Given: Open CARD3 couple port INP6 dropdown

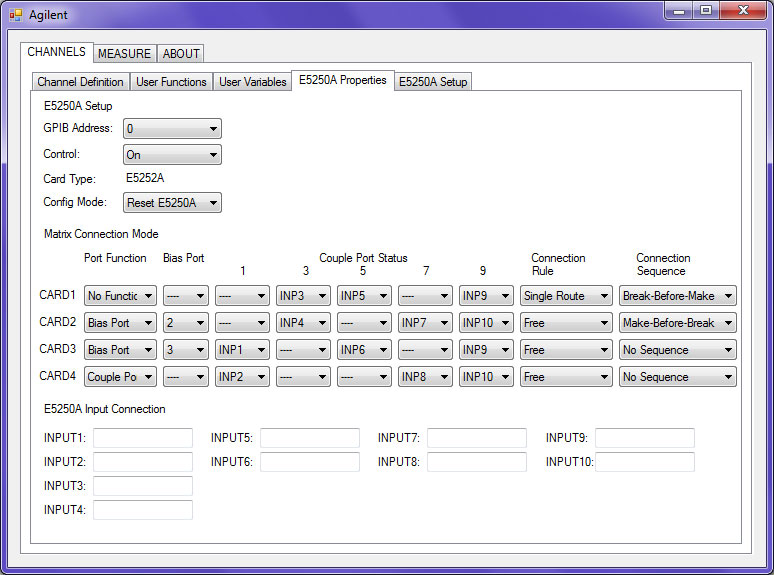Looking at the screenshot, I should tap(364, 350).
